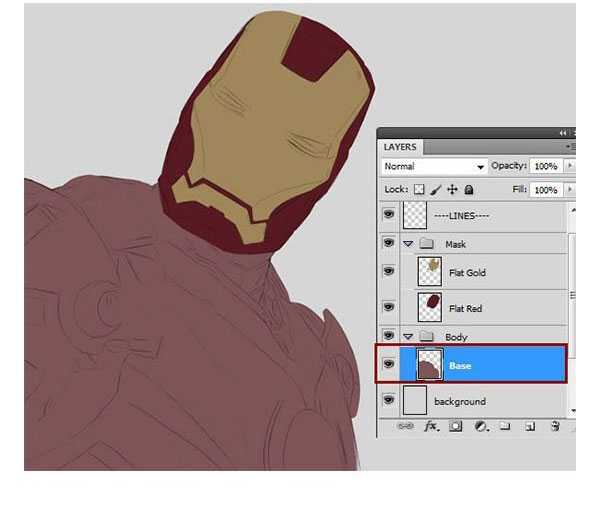Screen dimensions: 600x516
Task: Enable lock position (move cross) icon
Action: 452,189
